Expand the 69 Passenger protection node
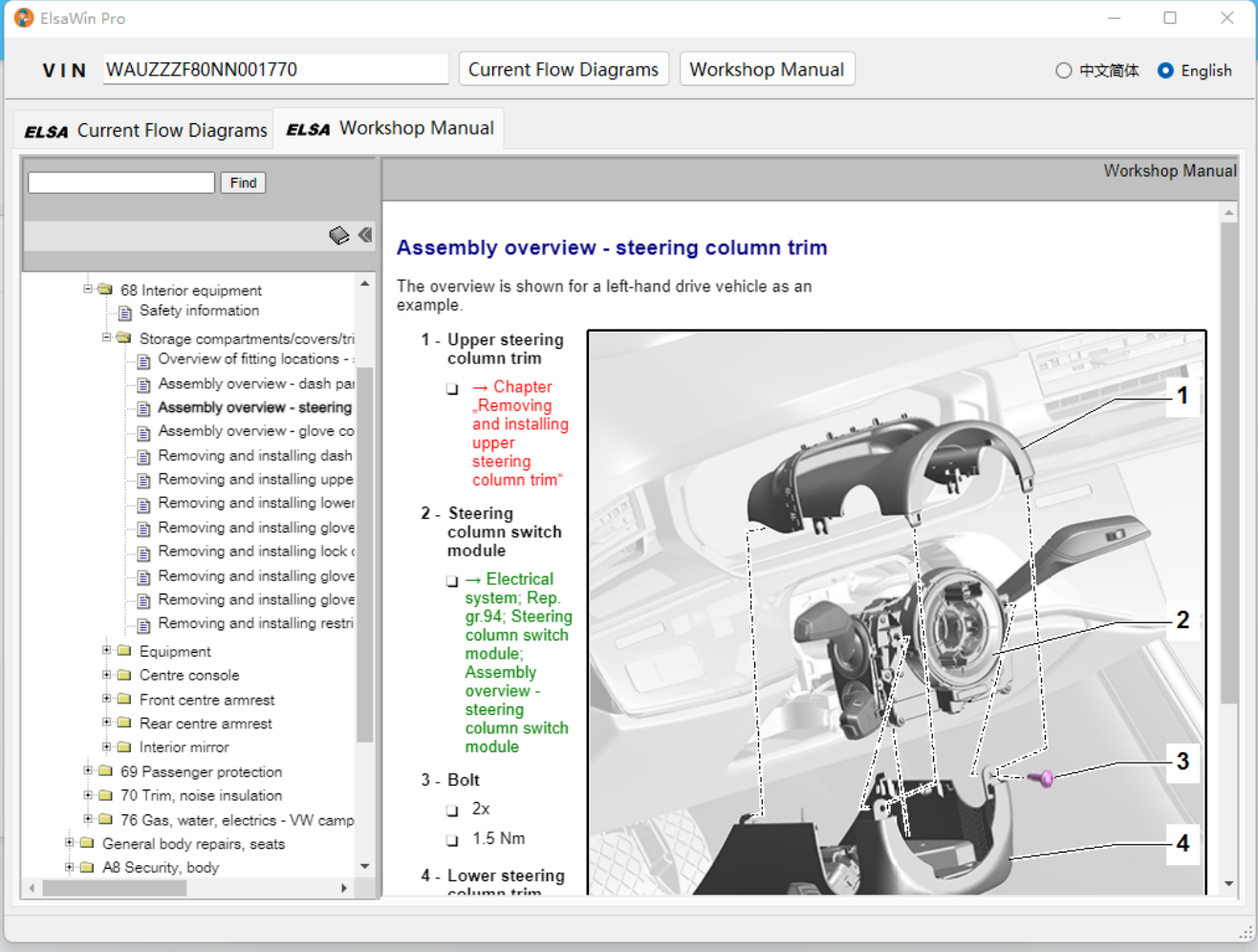The width and height of the screenshot is (1258, 952). click(88, 770)
